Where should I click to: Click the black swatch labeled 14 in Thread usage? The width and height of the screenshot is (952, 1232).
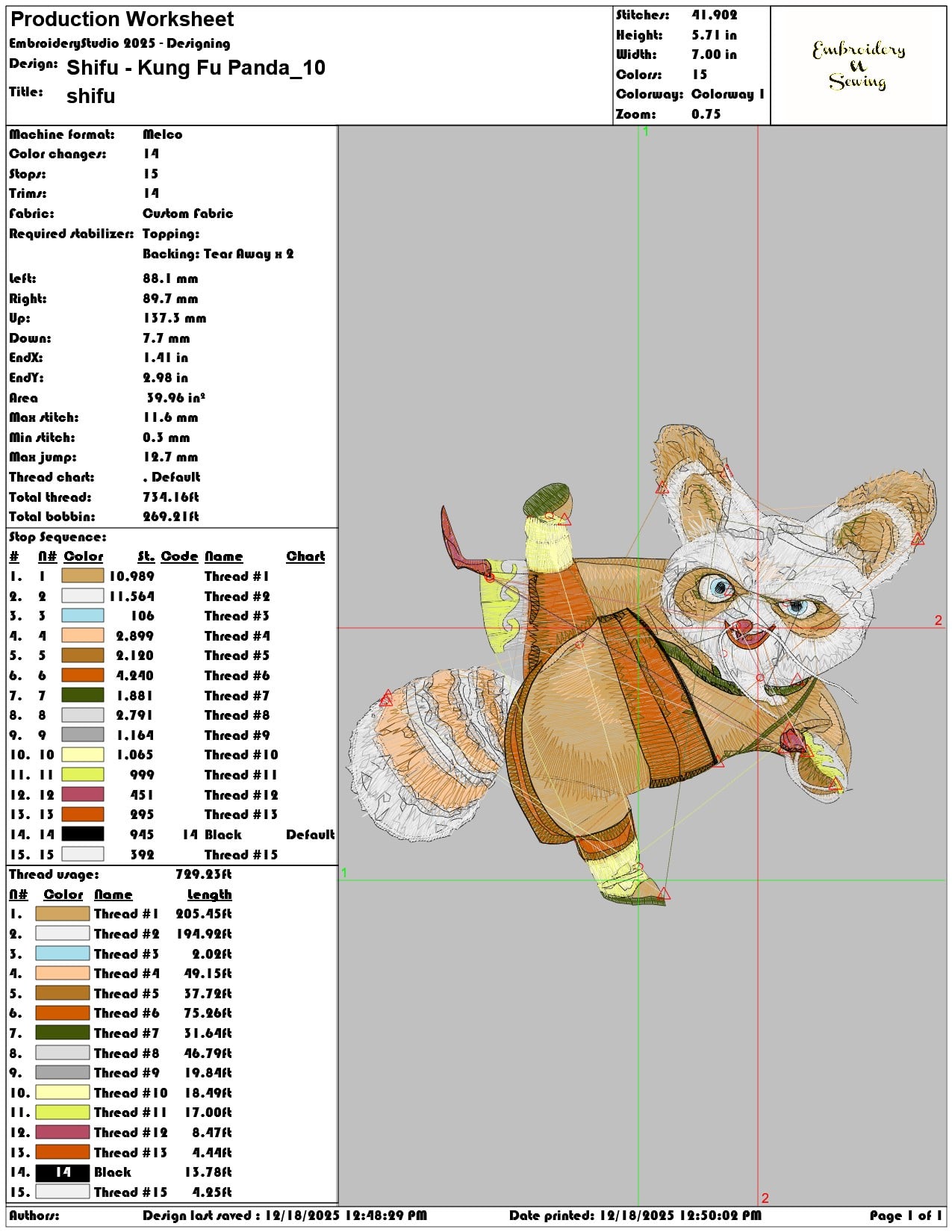[x=63, y=1172]
